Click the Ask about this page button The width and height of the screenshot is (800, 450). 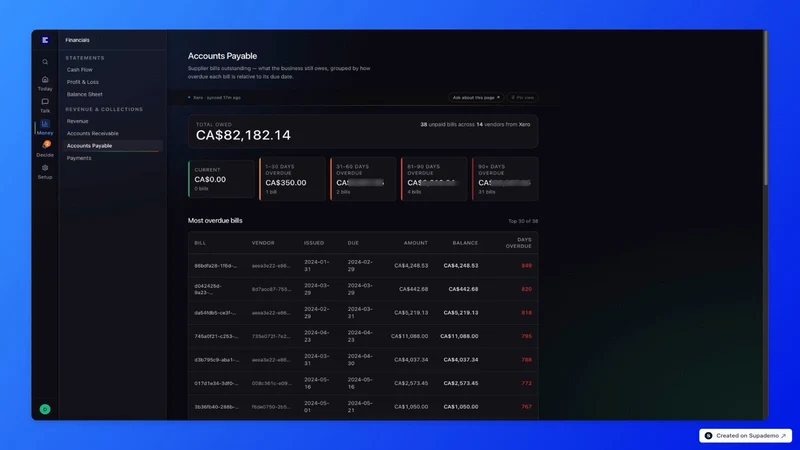coord(476,97)
